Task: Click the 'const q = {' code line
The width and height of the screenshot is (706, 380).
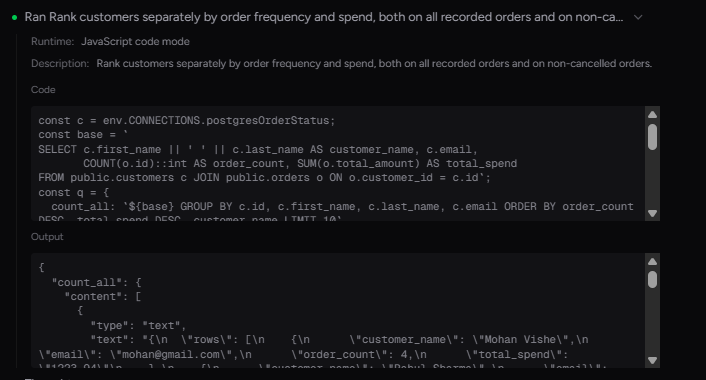Action: point(73,192)
